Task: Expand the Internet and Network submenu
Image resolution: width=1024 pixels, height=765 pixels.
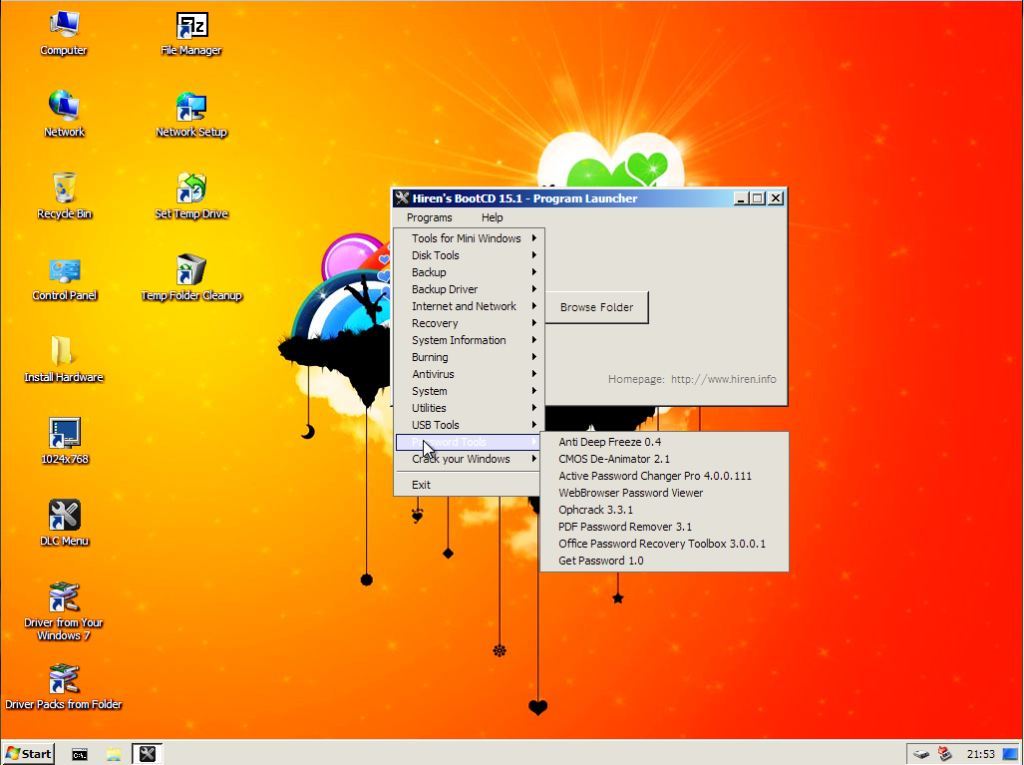Action: [x=469, y=306]
